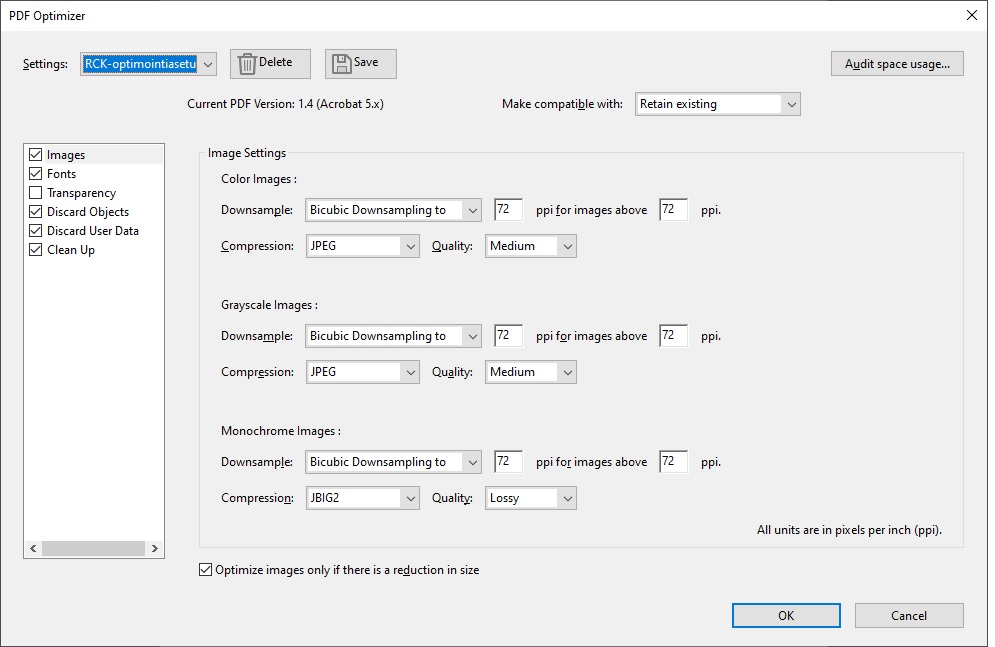
Task: Select Fonts in the category list
Action: coord(62,173)
